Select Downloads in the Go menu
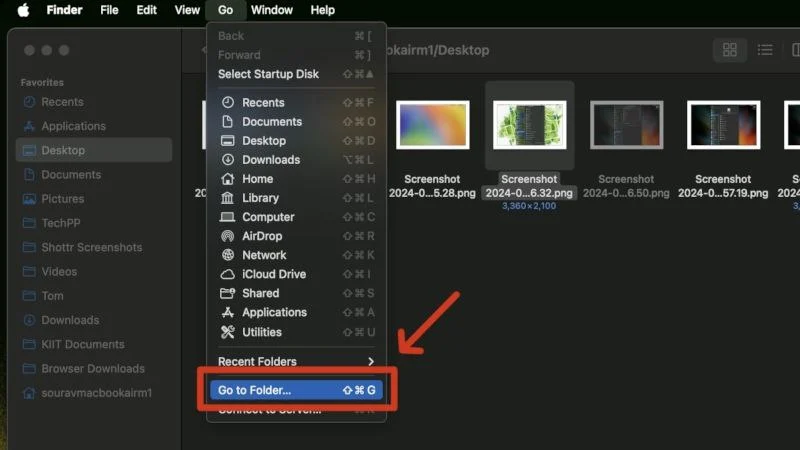800x450 pixels. (x=270, y=160)
